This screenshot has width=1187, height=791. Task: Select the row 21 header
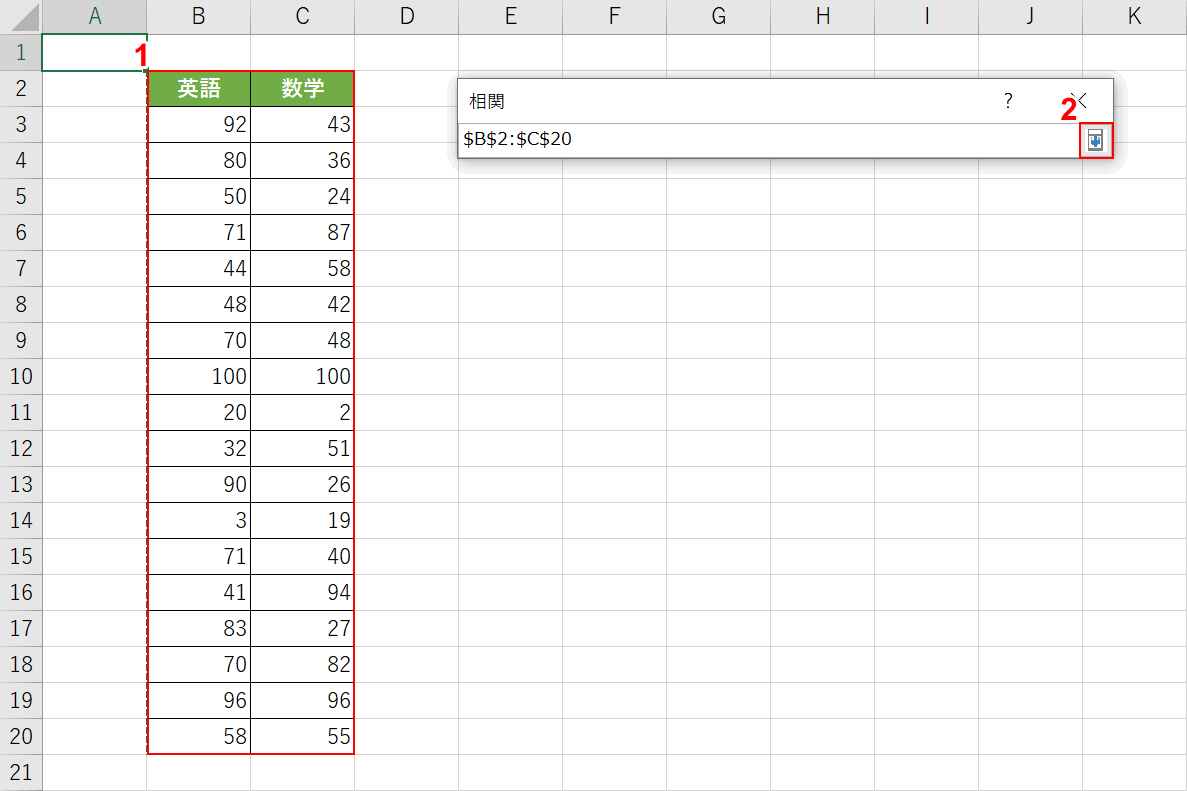tap(21, 773)
